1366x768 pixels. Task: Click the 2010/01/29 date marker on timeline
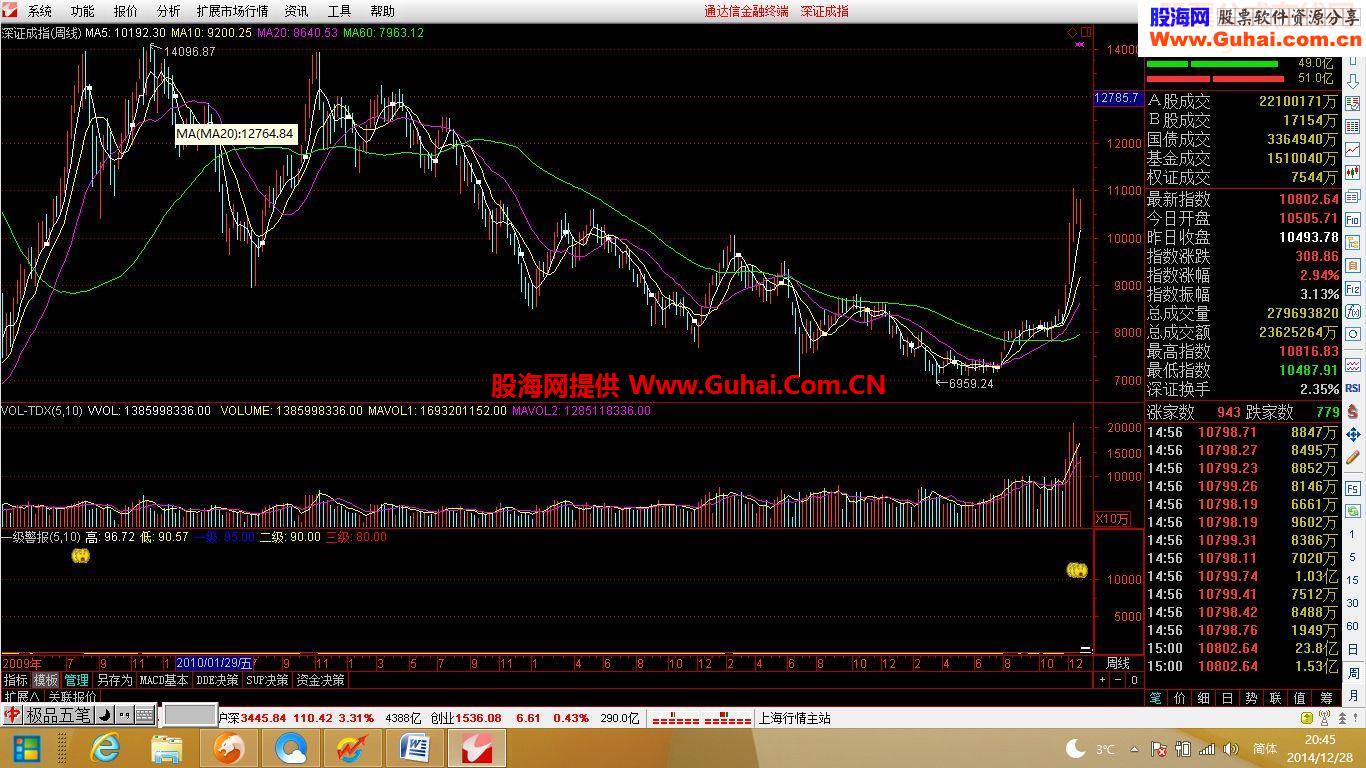pos(214,663)
